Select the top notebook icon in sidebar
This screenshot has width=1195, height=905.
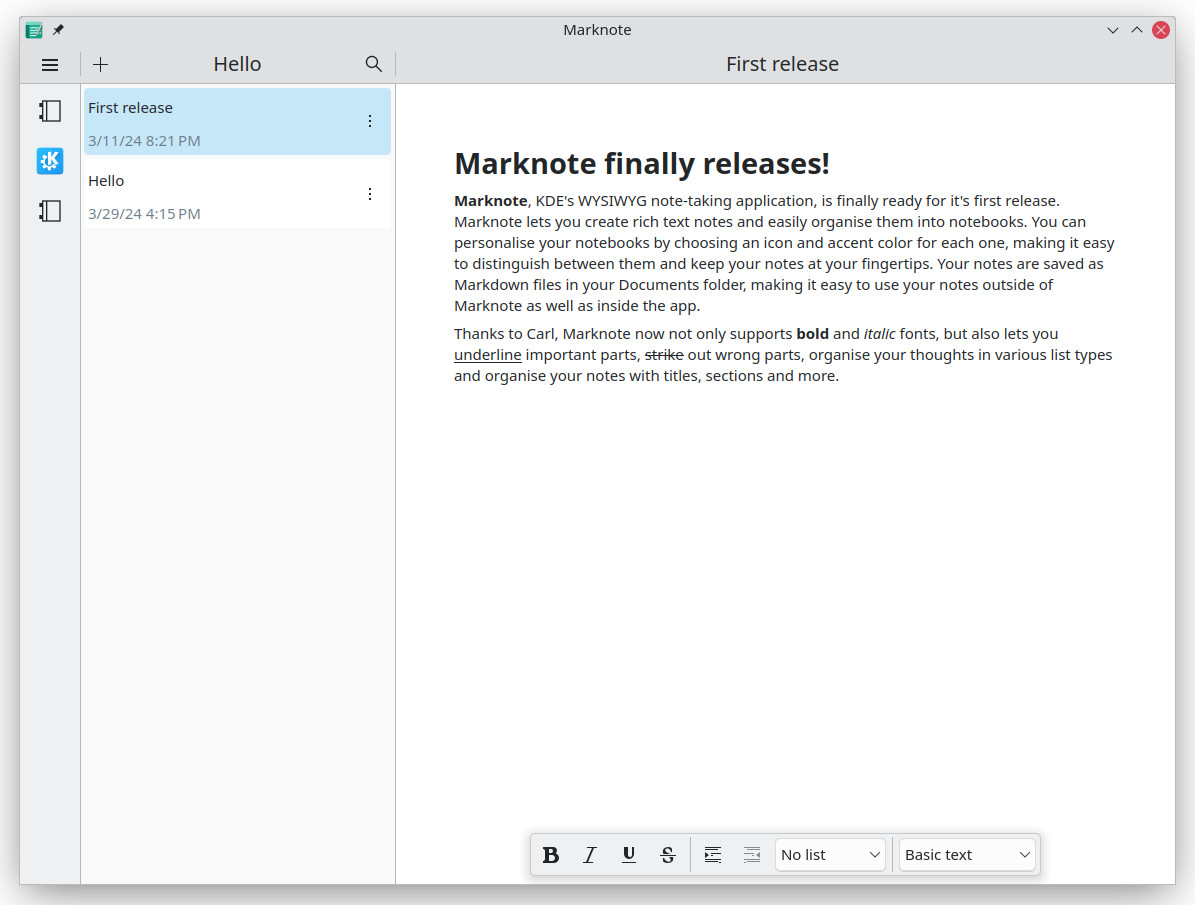tap(50, 111)
